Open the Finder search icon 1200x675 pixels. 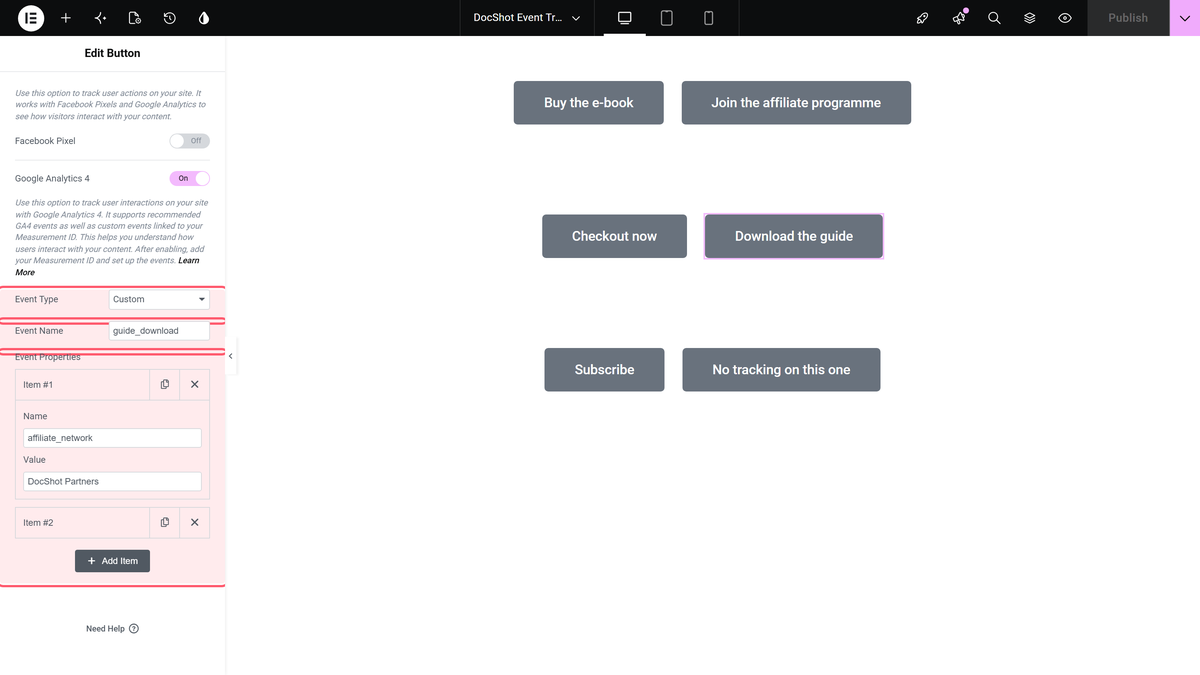point(994,18)
